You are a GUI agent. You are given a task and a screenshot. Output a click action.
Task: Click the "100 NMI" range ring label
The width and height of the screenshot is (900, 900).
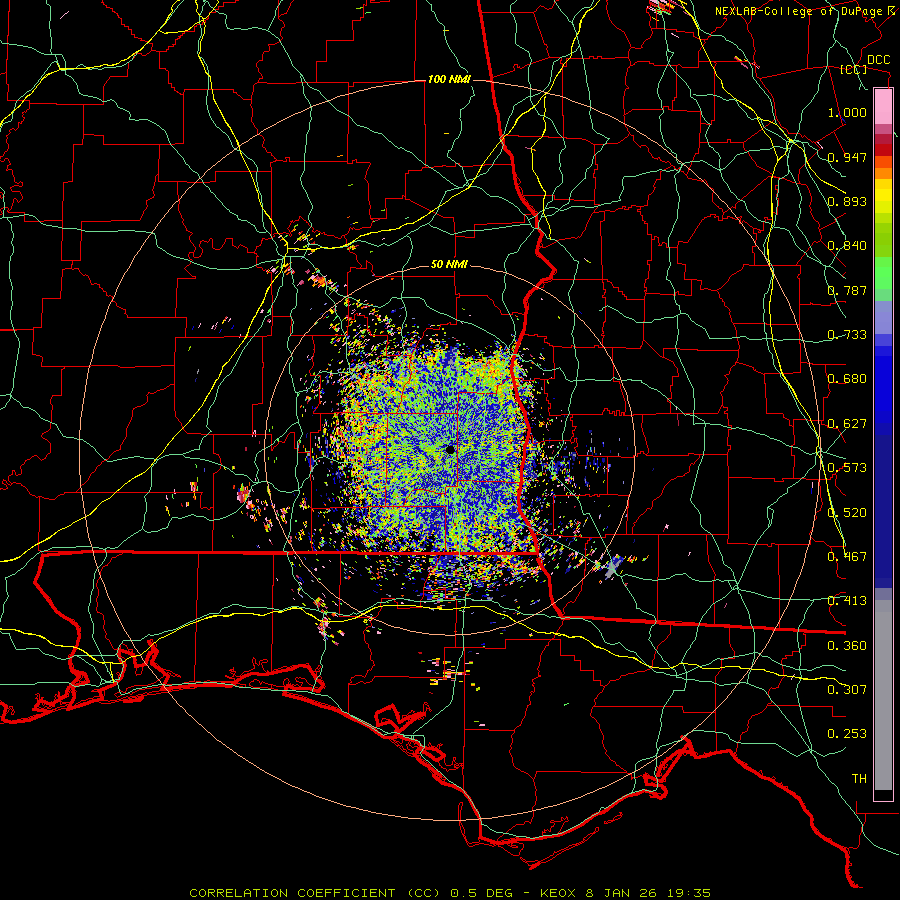449,79
